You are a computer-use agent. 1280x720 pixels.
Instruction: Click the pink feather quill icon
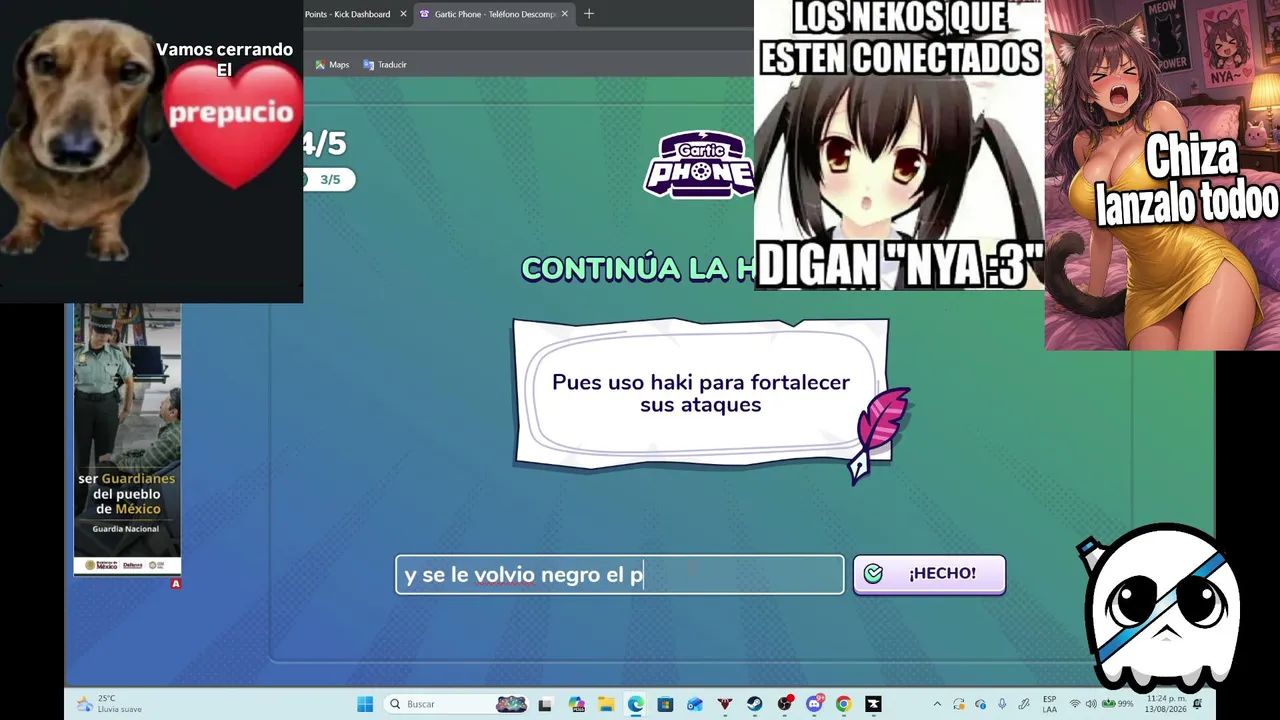pyautogui.click(x=878, y=435)
